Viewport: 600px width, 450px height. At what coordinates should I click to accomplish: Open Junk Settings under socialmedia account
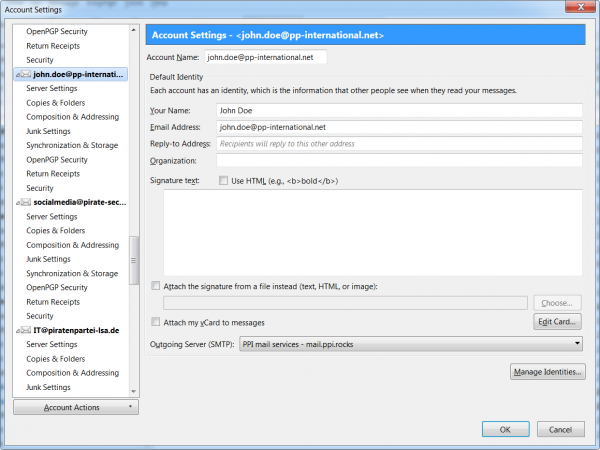click(x=48, y=259)
